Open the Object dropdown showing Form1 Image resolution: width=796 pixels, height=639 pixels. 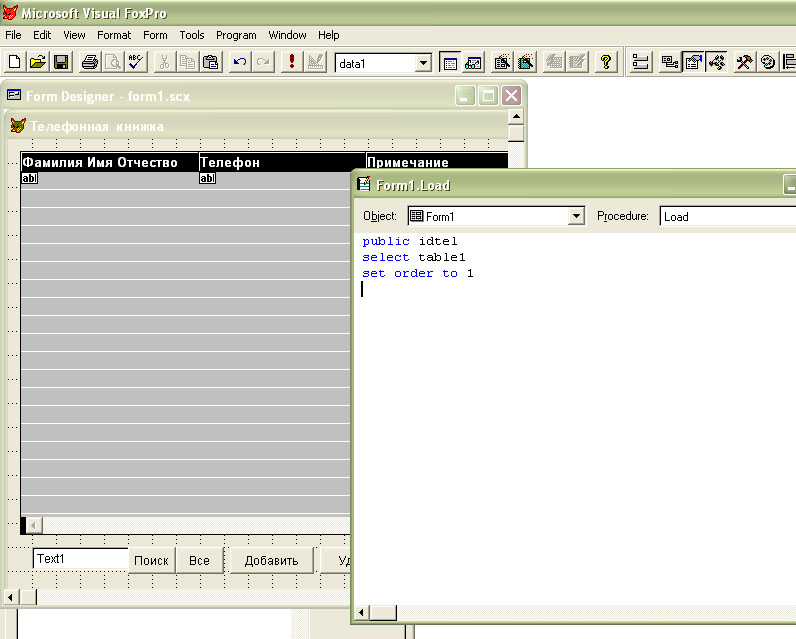click(576, 216)
